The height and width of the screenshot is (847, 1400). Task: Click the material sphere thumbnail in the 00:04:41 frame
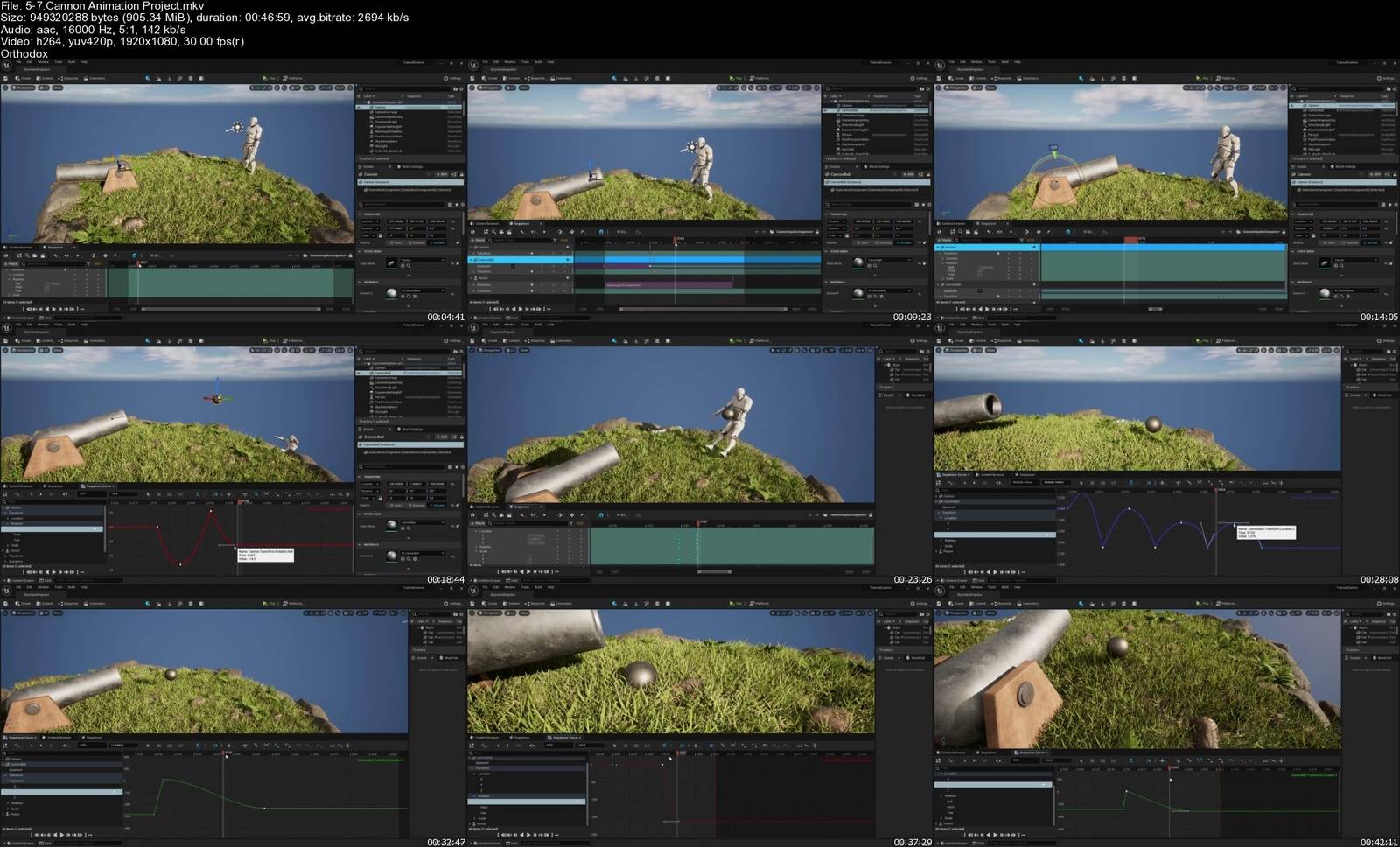coord(392,291)
